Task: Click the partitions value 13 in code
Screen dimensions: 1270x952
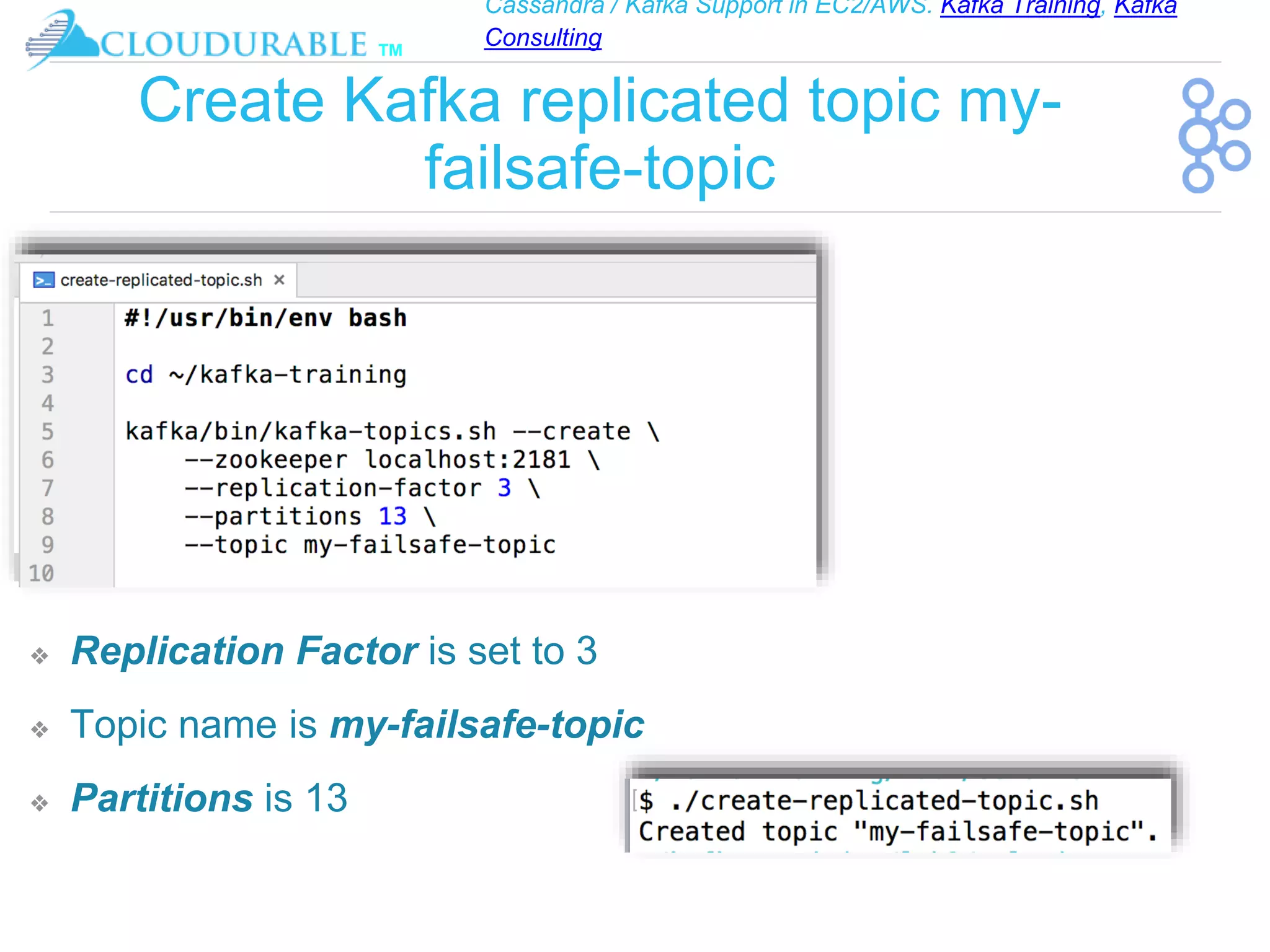Action: [x=393, y=517]
